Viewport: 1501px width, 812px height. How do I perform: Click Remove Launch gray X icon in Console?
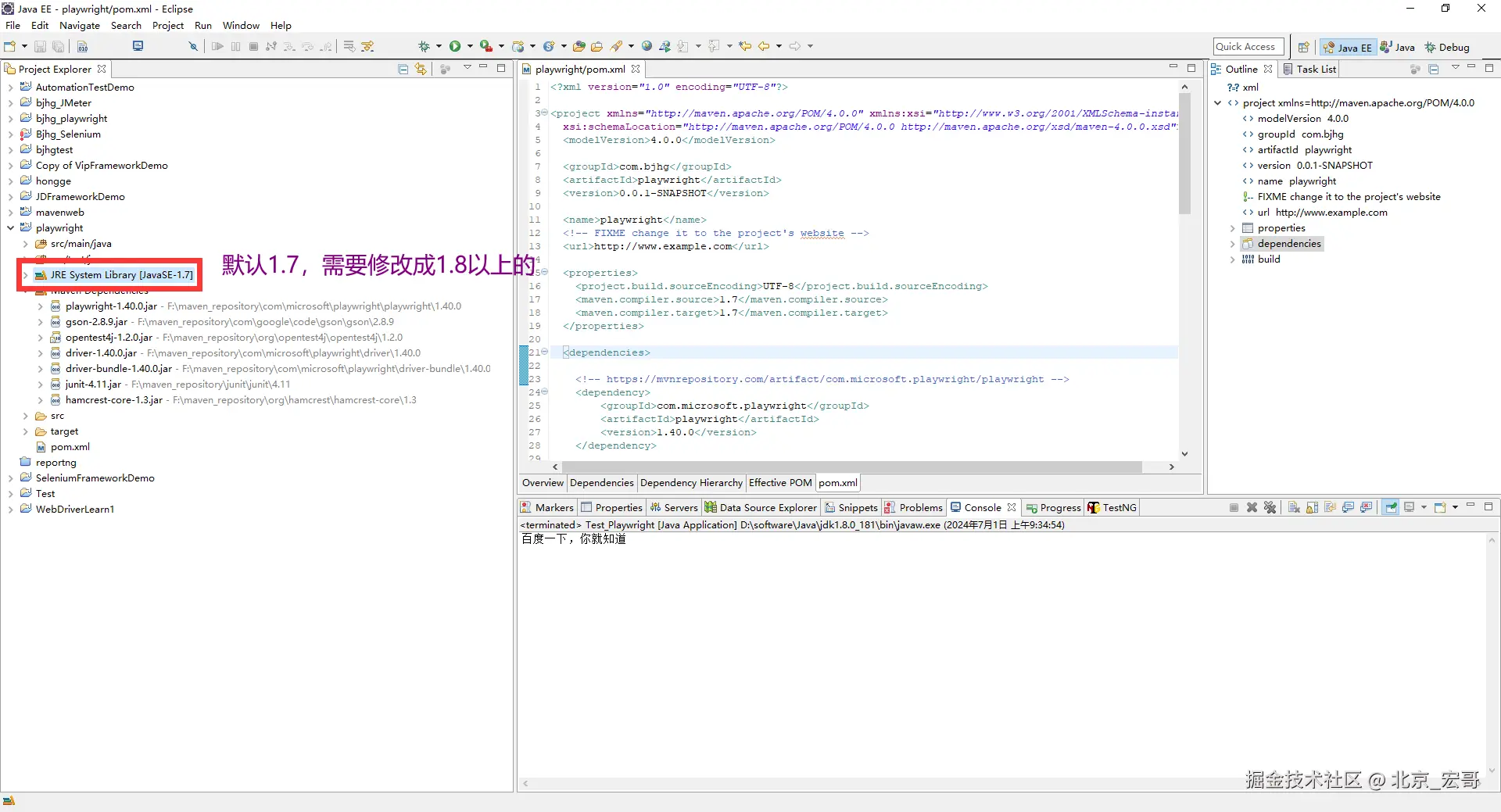1252,507
